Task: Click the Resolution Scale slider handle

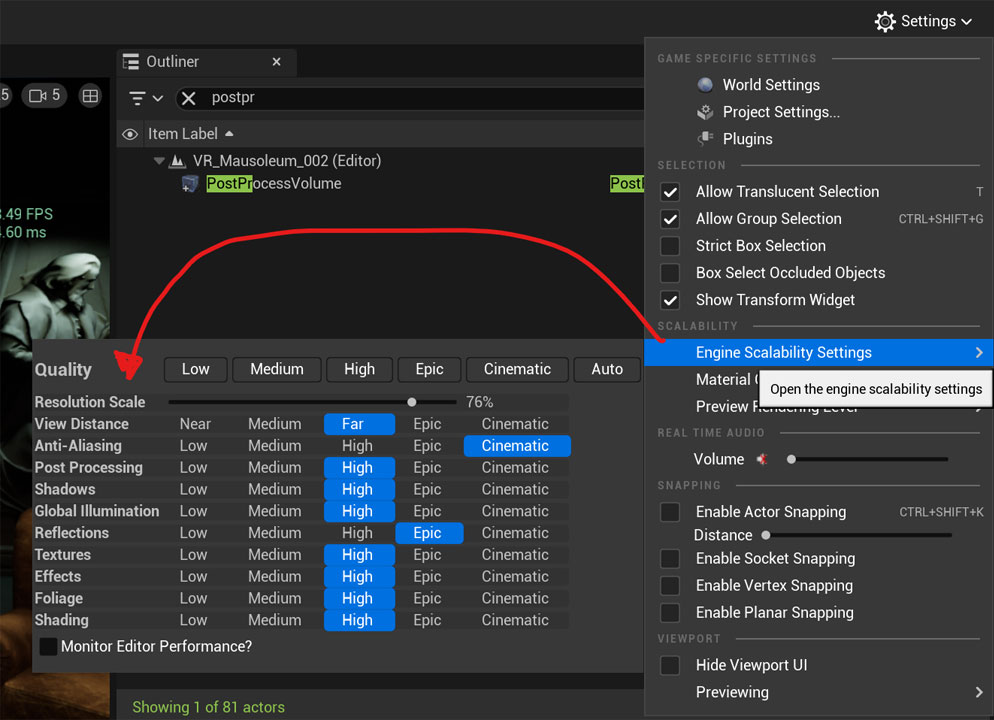Action: click(x=412, y=402)
